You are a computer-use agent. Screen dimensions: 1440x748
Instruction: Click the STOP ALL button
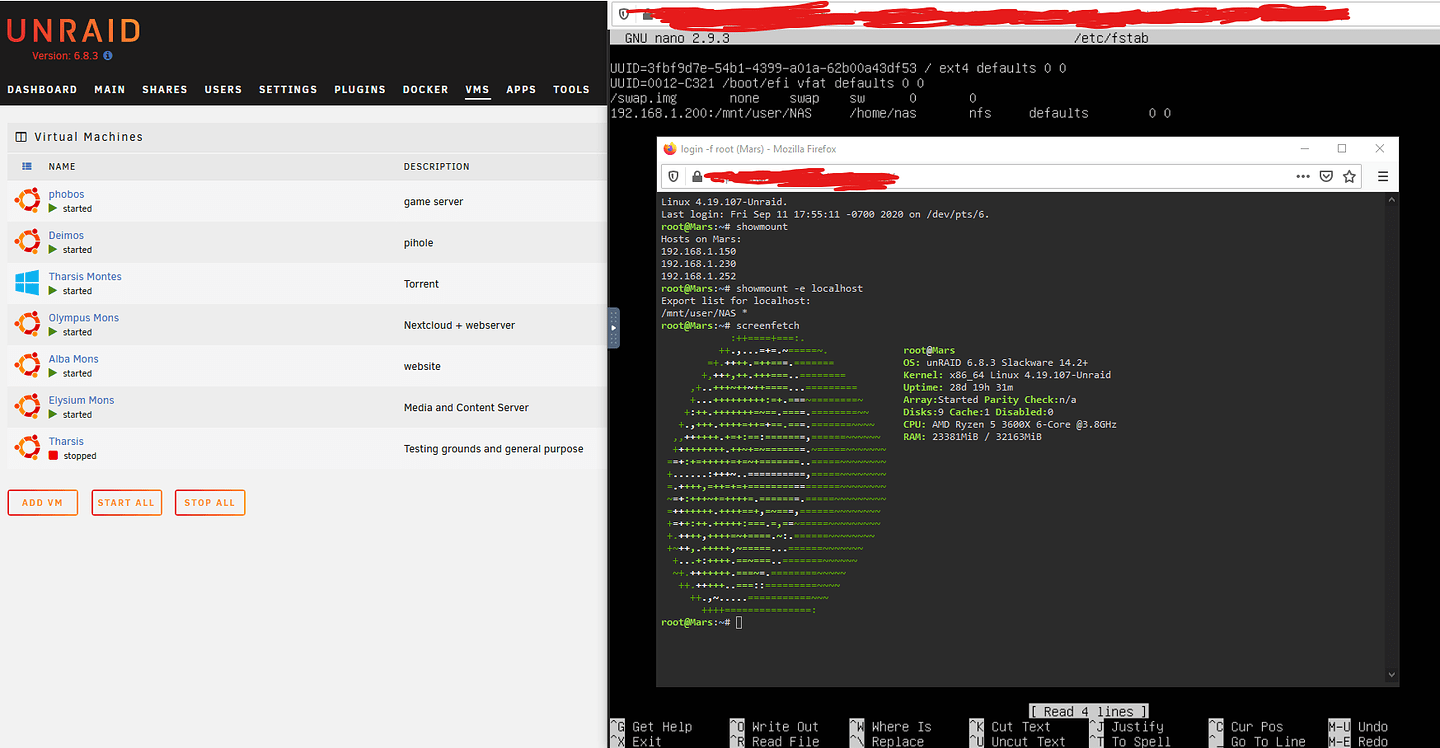[210, 502]
